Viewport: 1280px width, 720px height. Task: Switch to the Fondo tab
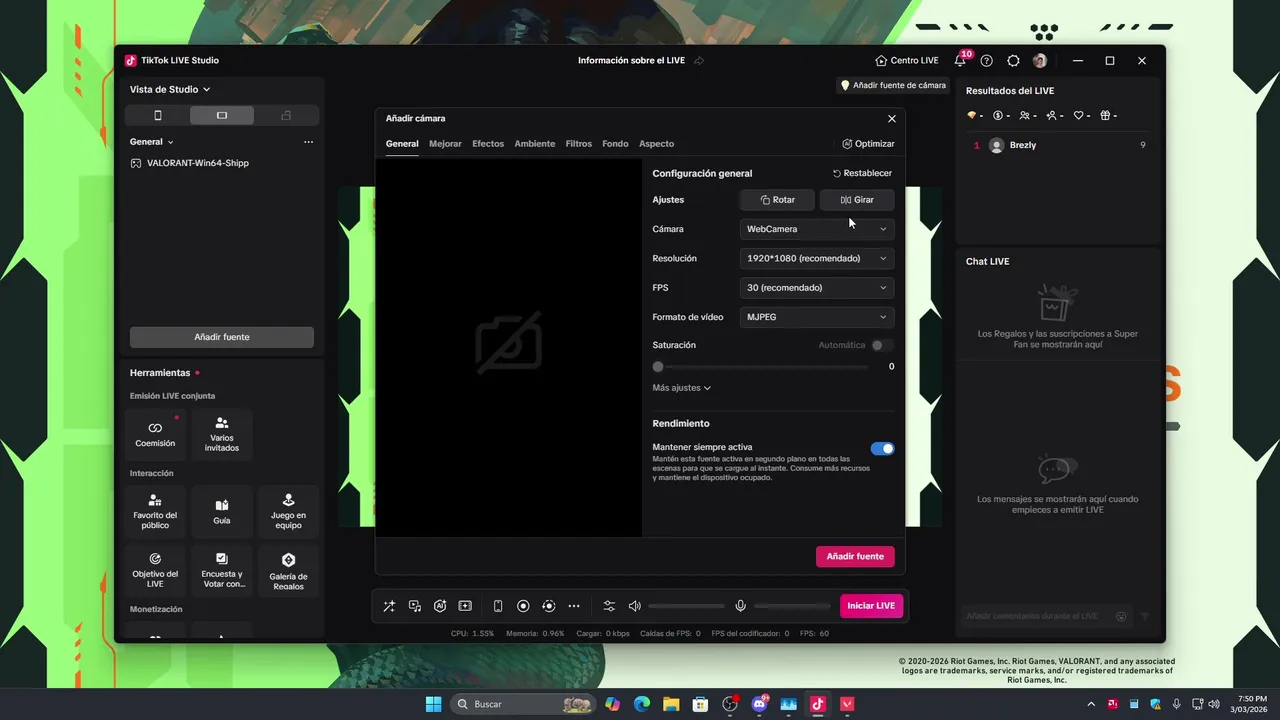(615, 144)
